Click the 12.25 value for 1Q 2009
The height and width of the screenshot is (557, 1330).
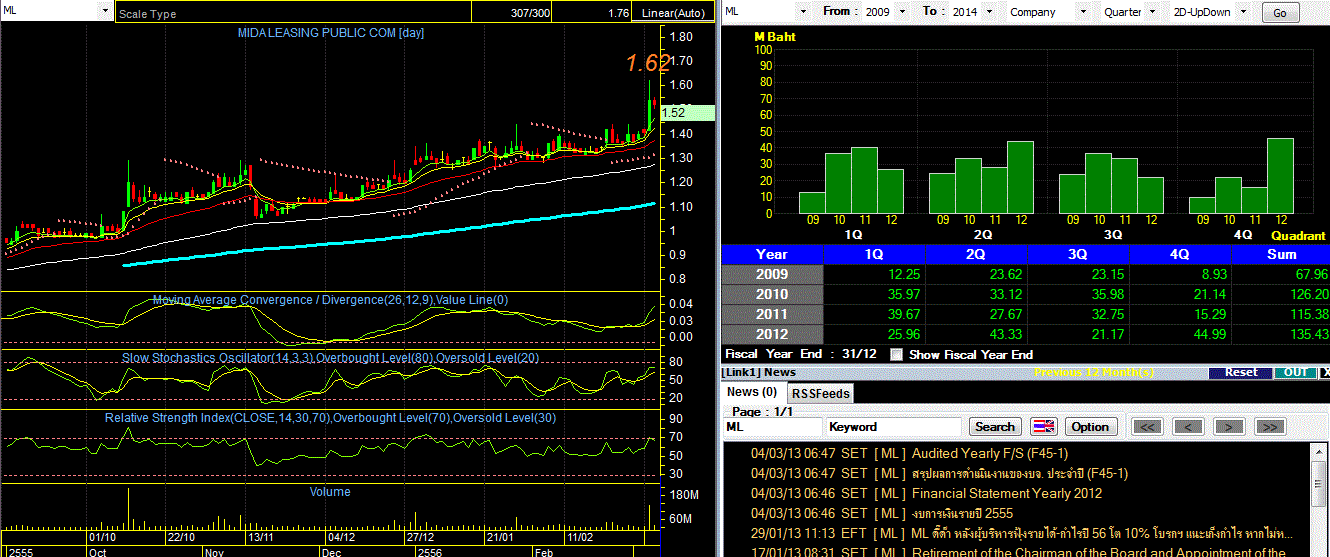coord(902,274)
